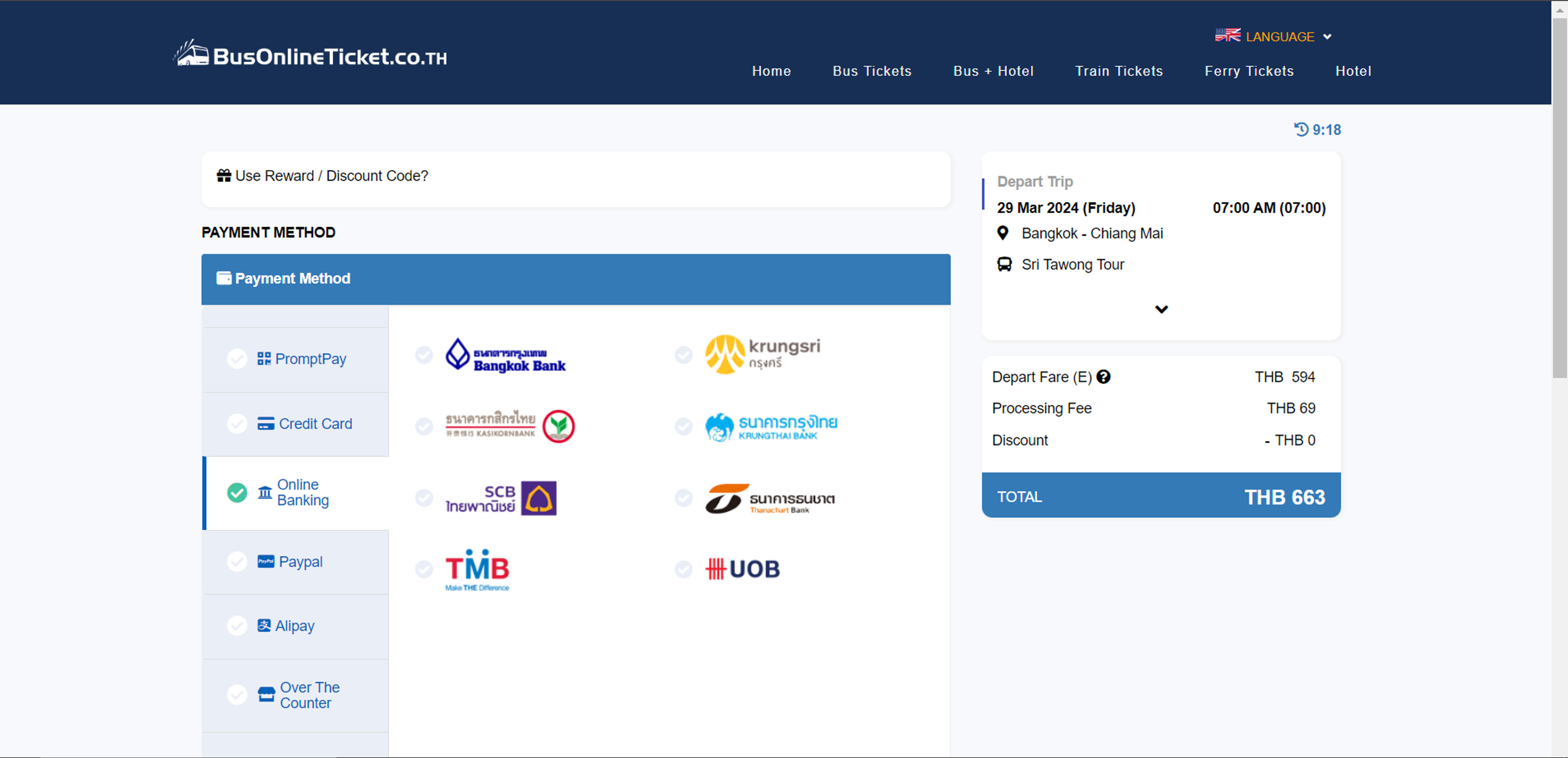The height and width of the screenshot is (758, 1568).
Task: Click the Kasikornbank logo
Action: pos(510,426)
